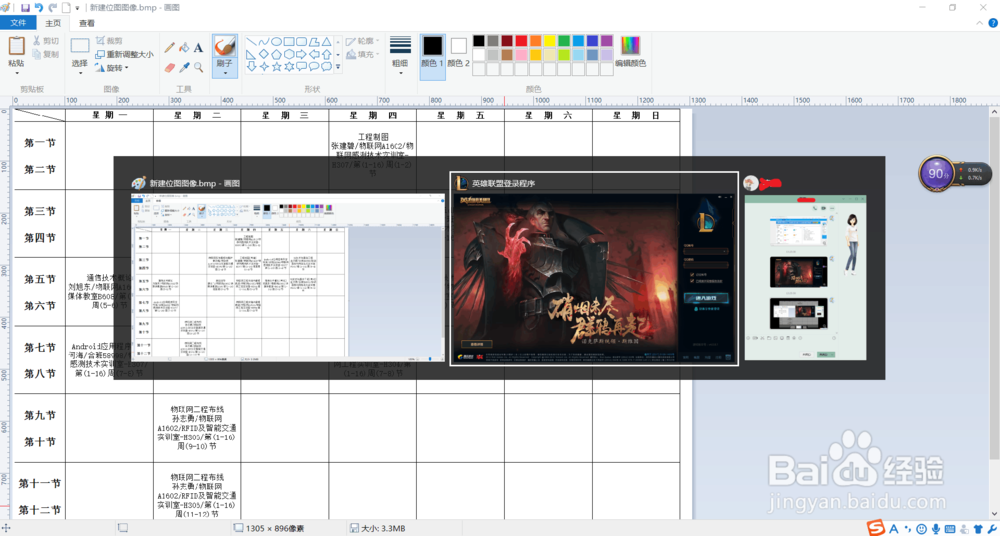Click the Sogou input method S logo
The height and width of the screenshot is (536, 1000).
[x=878, y=528]
